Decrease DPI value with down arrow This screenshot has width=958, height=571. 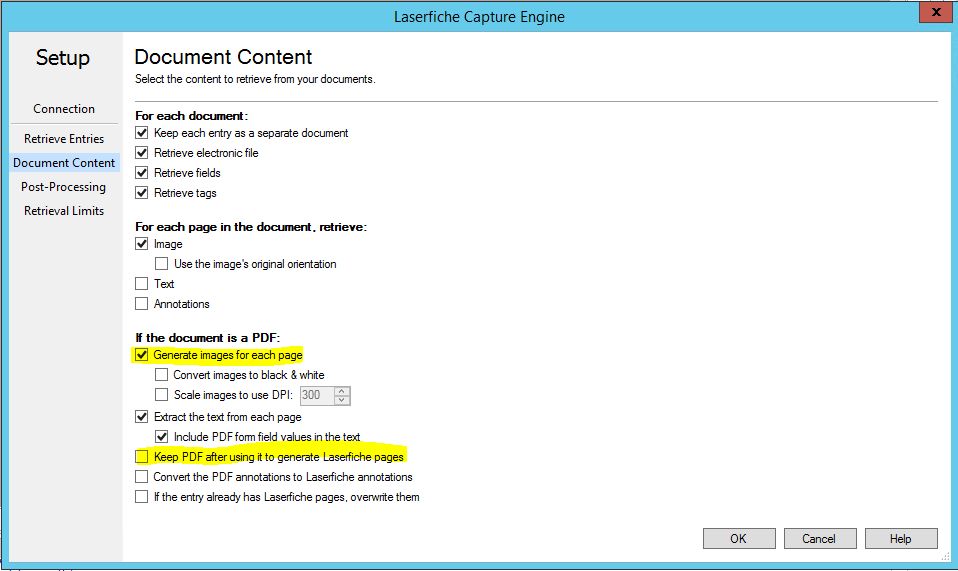click(x=342, y=400)
